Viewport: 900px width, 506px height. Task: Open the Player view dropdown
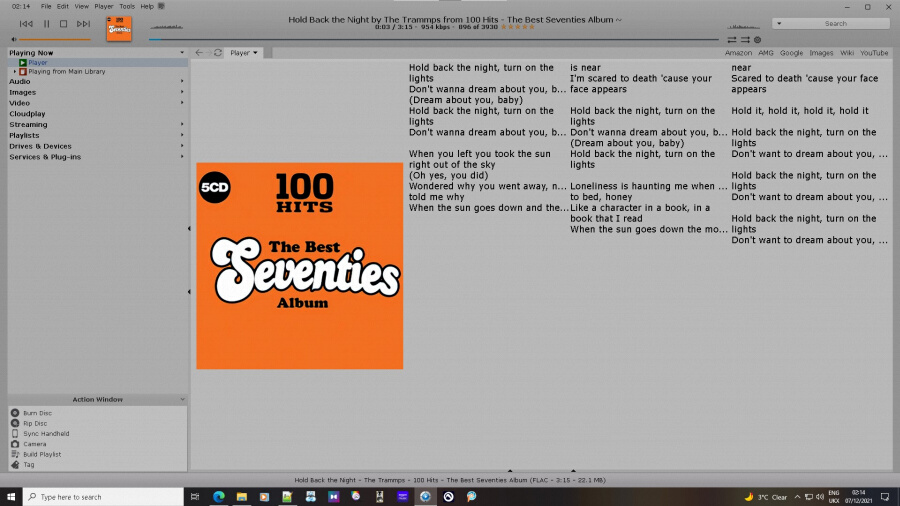coord(244,53)
